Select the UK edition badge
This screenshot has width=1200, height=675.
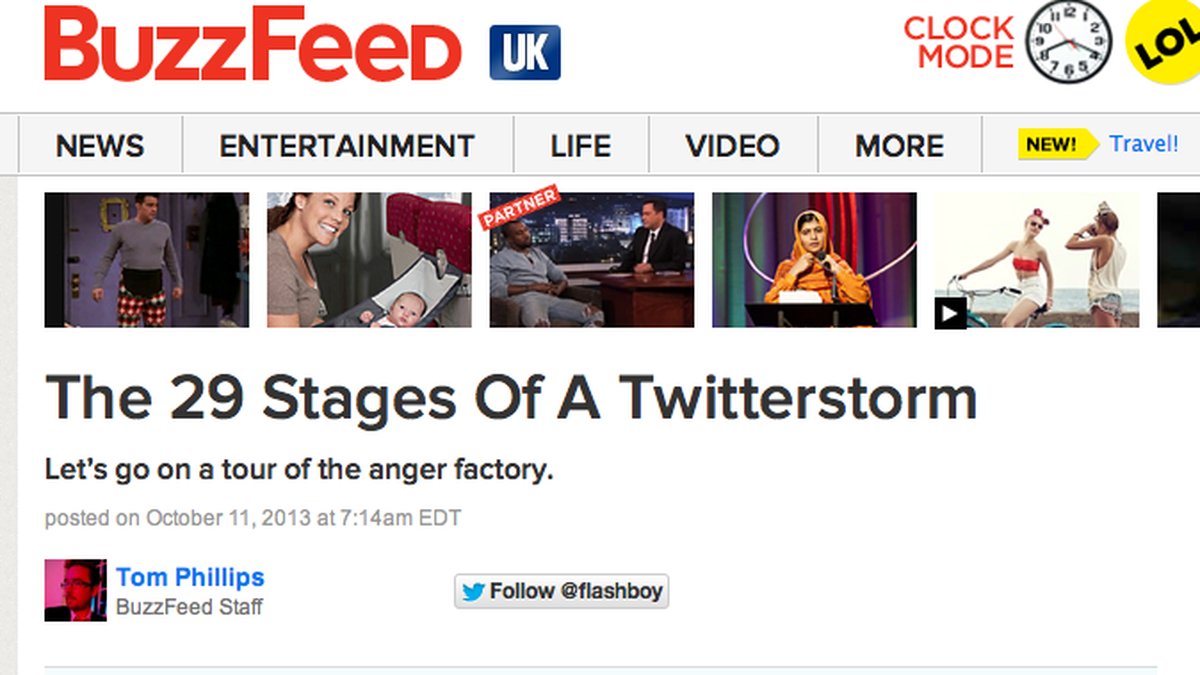pos(525,53)
